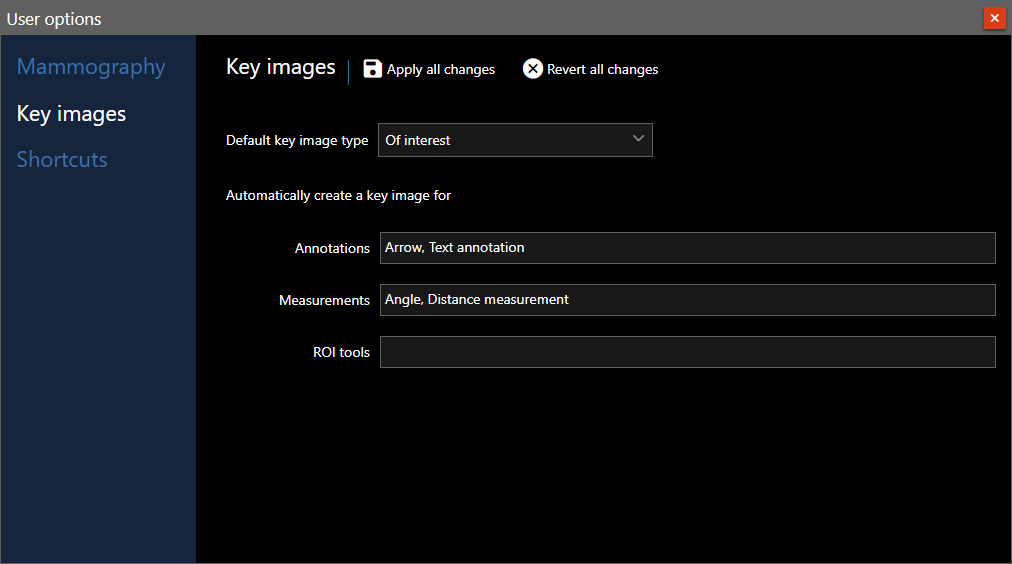1012x564 pixels.
Task: Open the Annotations selection box
Action: 687,248
